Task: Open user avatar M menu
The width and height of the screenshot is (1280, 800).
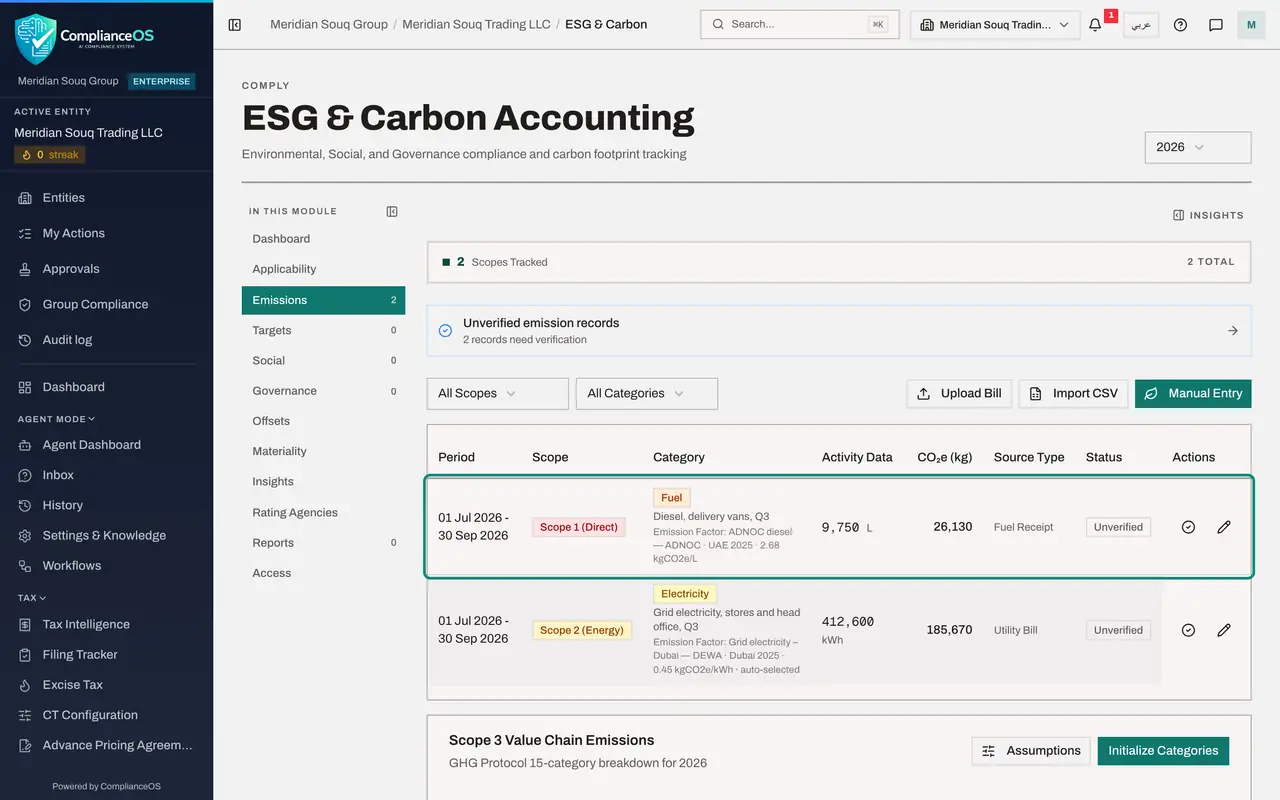Action: tap(1251, 25)
